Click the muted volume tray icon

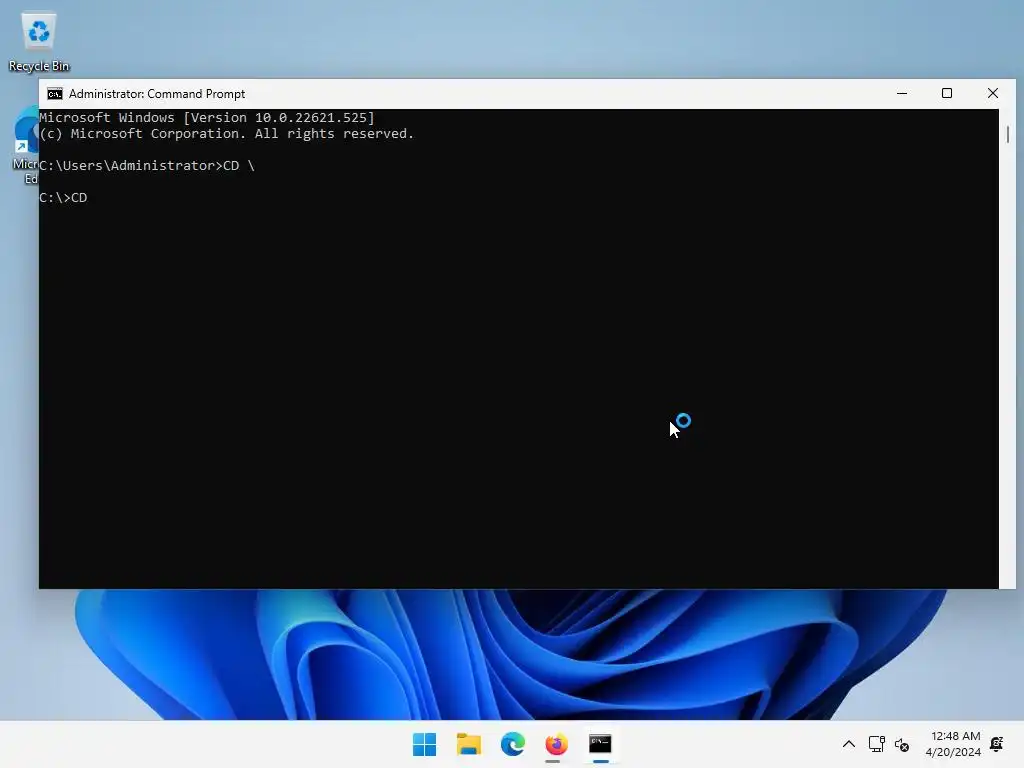902,744
